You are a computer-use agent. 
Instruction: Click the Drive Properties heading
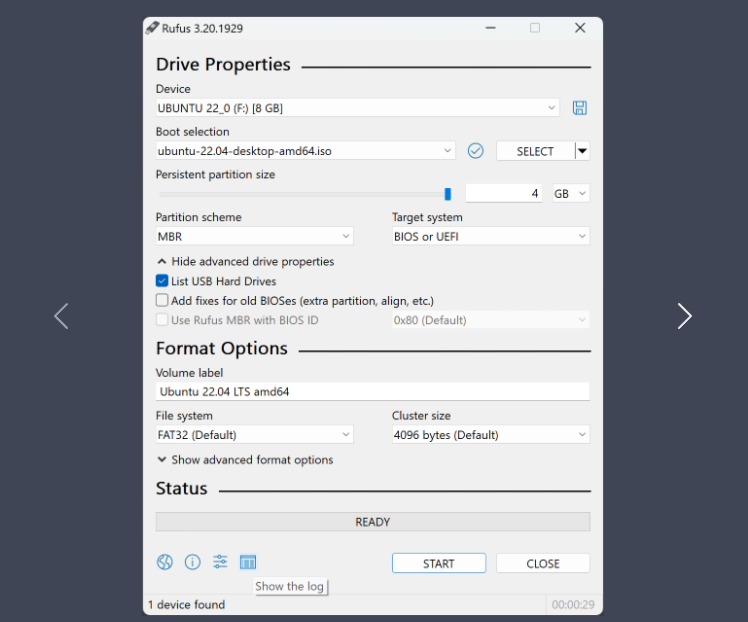click(x=223, y=64)
